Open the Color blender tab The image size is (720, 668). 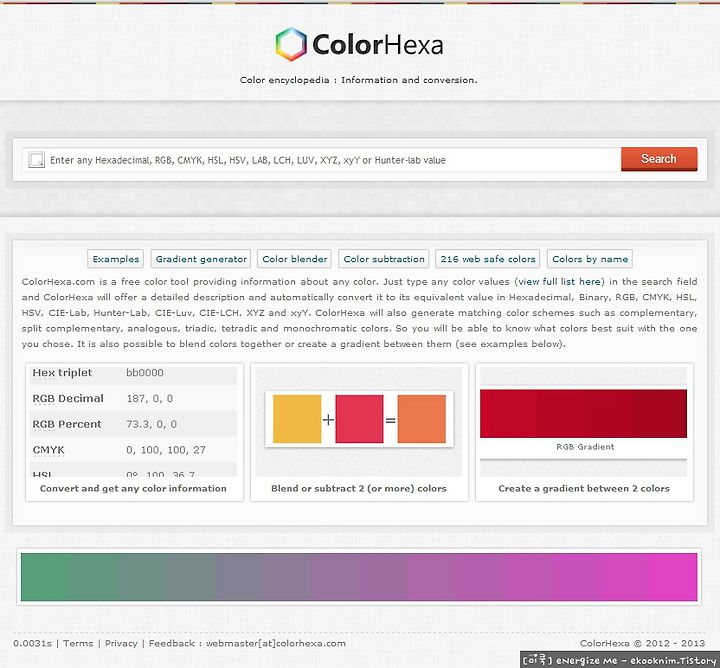(x=295, y=259)
